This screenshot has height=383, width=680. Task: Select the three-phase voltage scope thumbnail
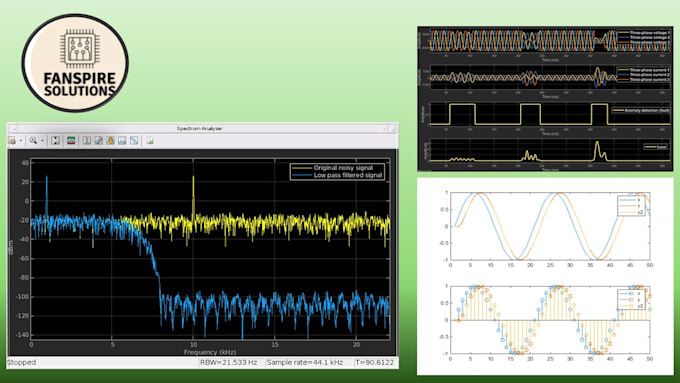(x=545, y=44)
